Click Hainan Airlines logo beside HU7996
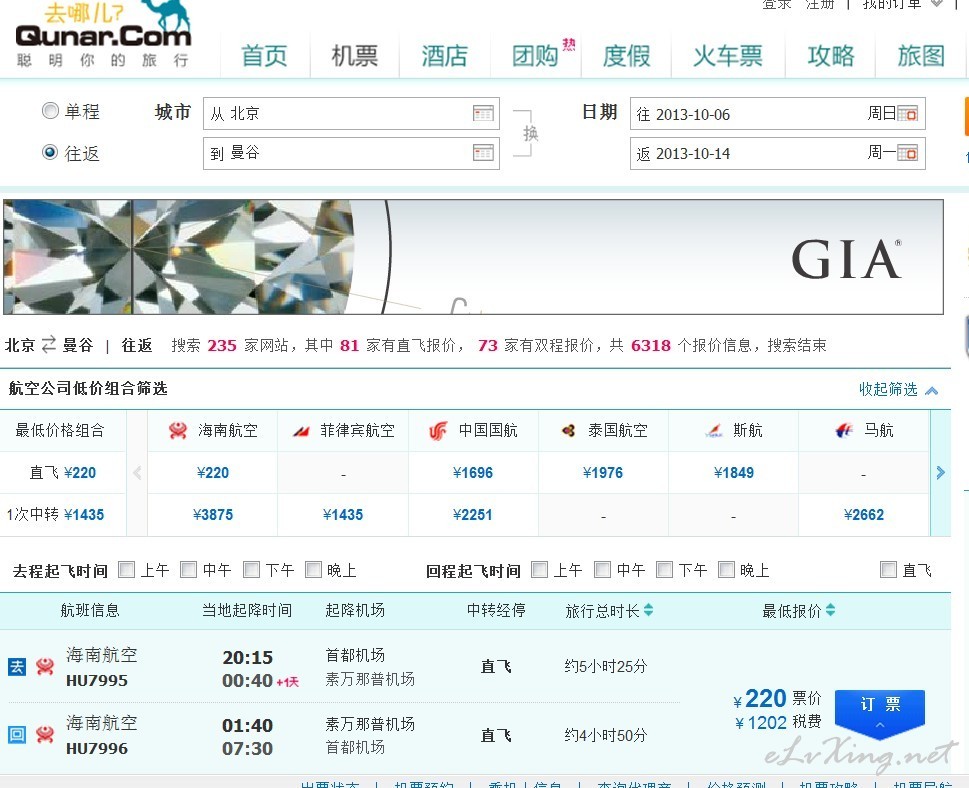 [44, 734]
